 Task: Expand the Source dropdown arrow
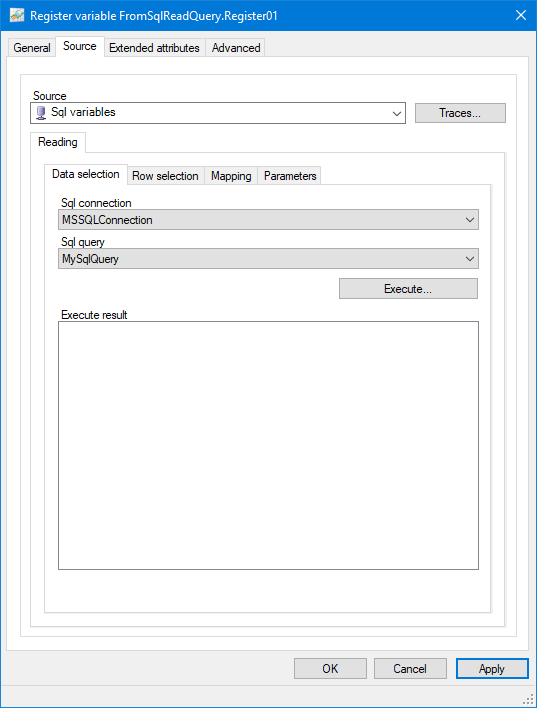pos(397,113)
